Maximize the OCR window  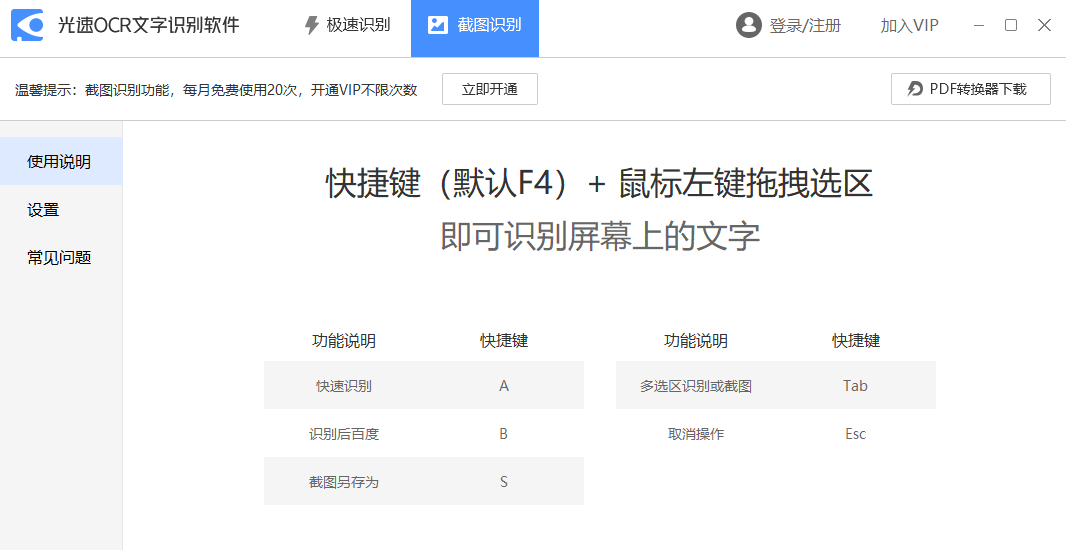coord(1011,25)
